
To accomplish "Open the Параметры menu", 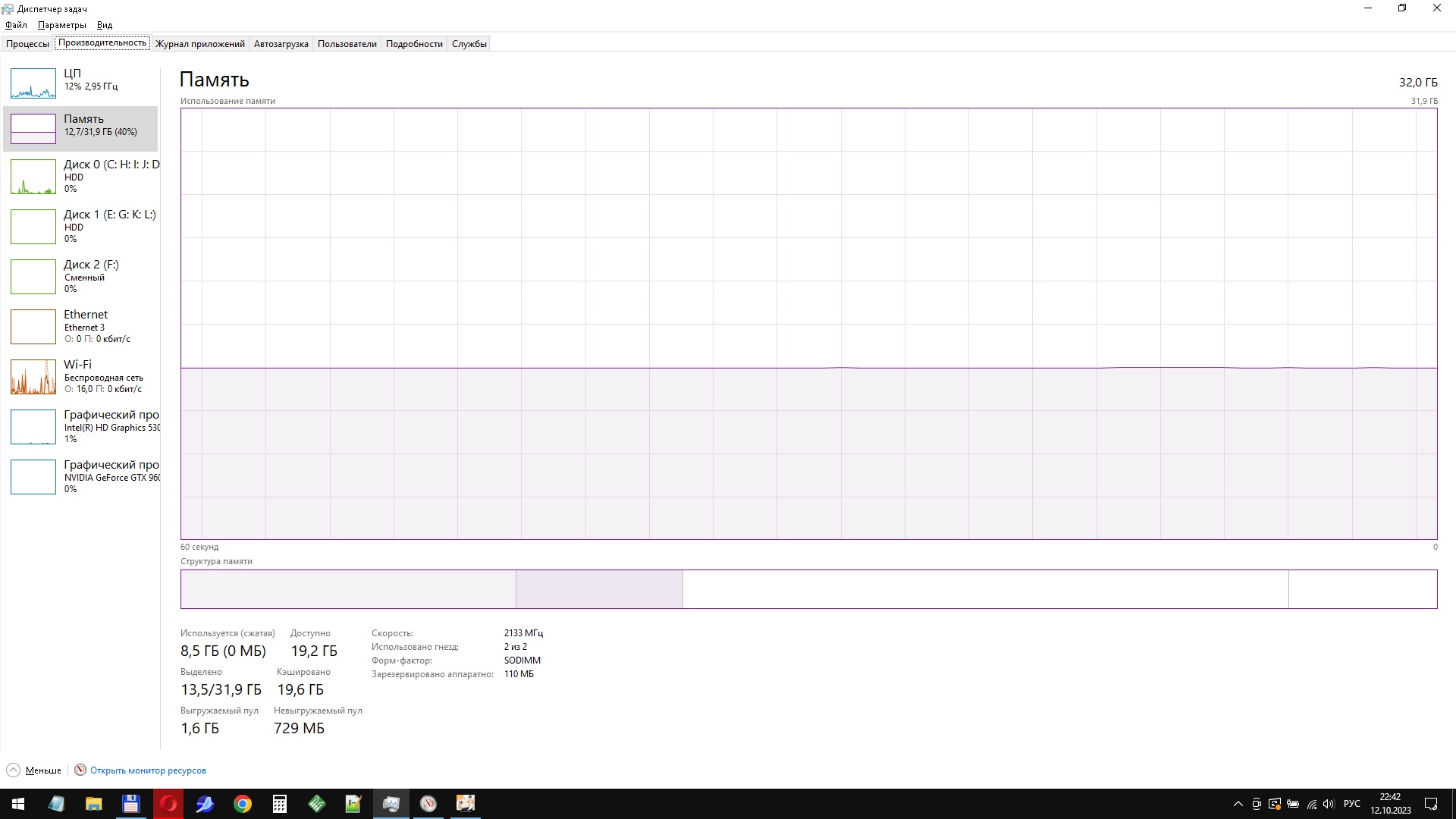I will [61, 25].
